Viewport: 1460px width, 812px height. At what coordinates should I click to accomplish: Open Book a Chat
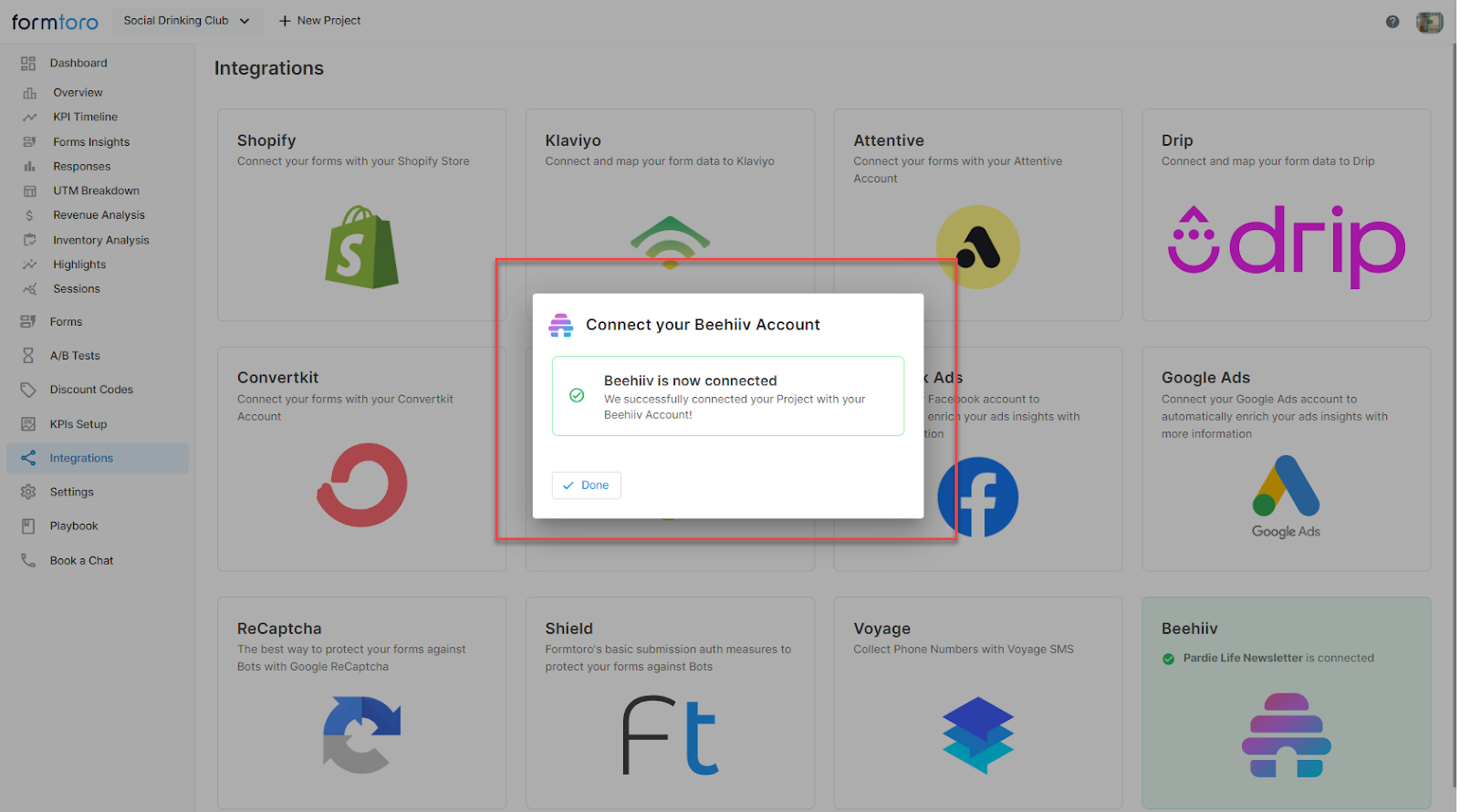tap(81, 560)
